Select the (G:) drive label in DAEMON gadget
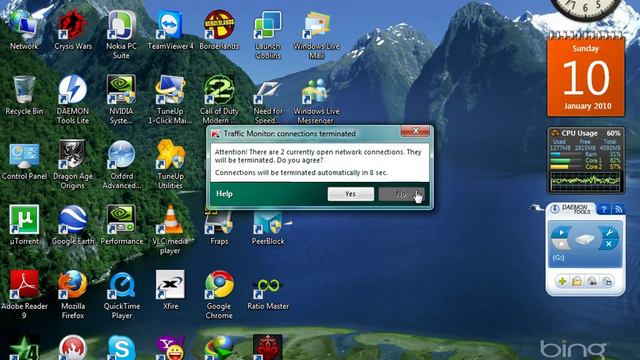The height and width of the screenshot is (360, 640). (558, 258)
